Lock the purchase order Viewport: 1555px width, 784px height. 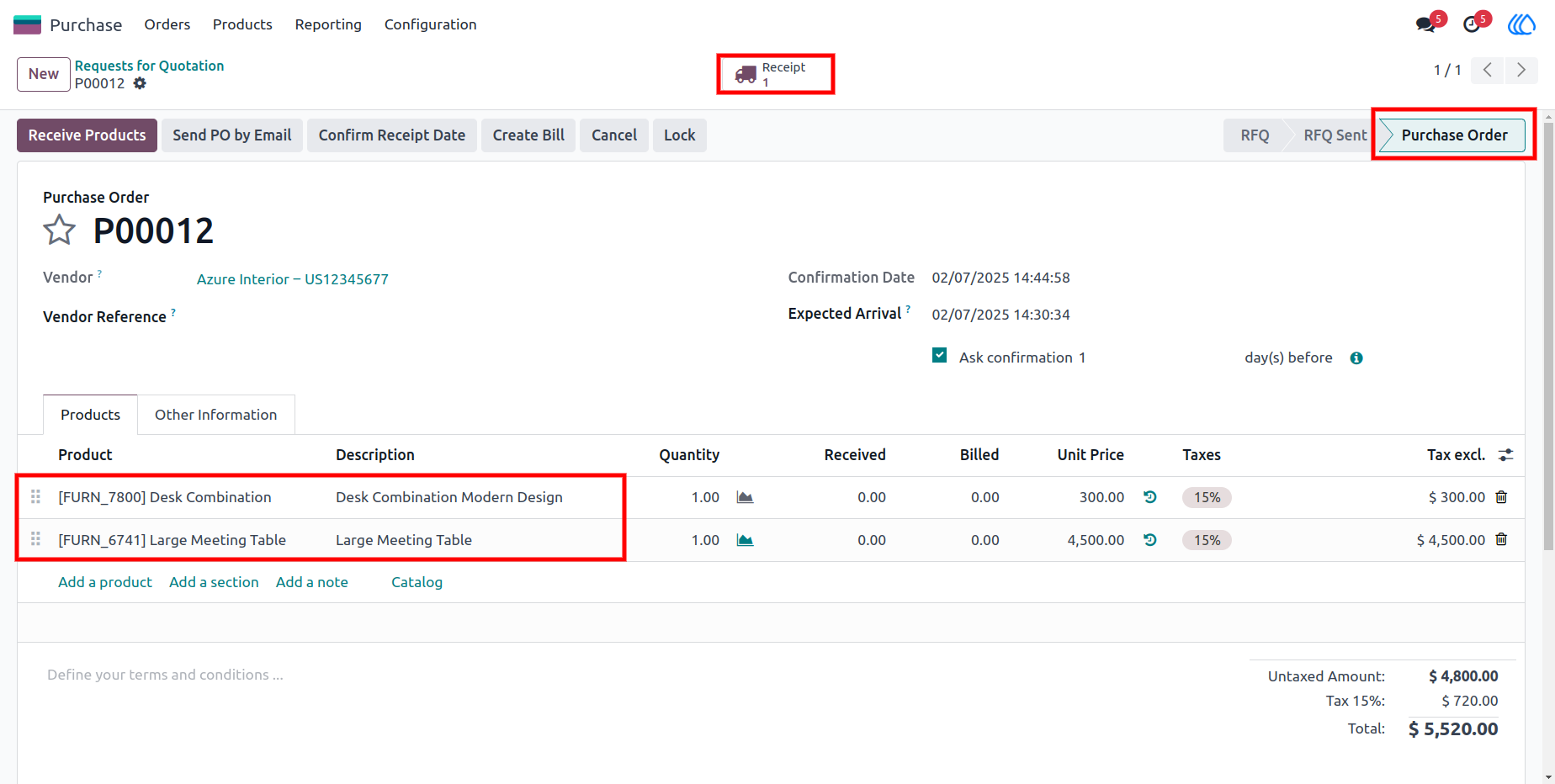click(680, 135)
